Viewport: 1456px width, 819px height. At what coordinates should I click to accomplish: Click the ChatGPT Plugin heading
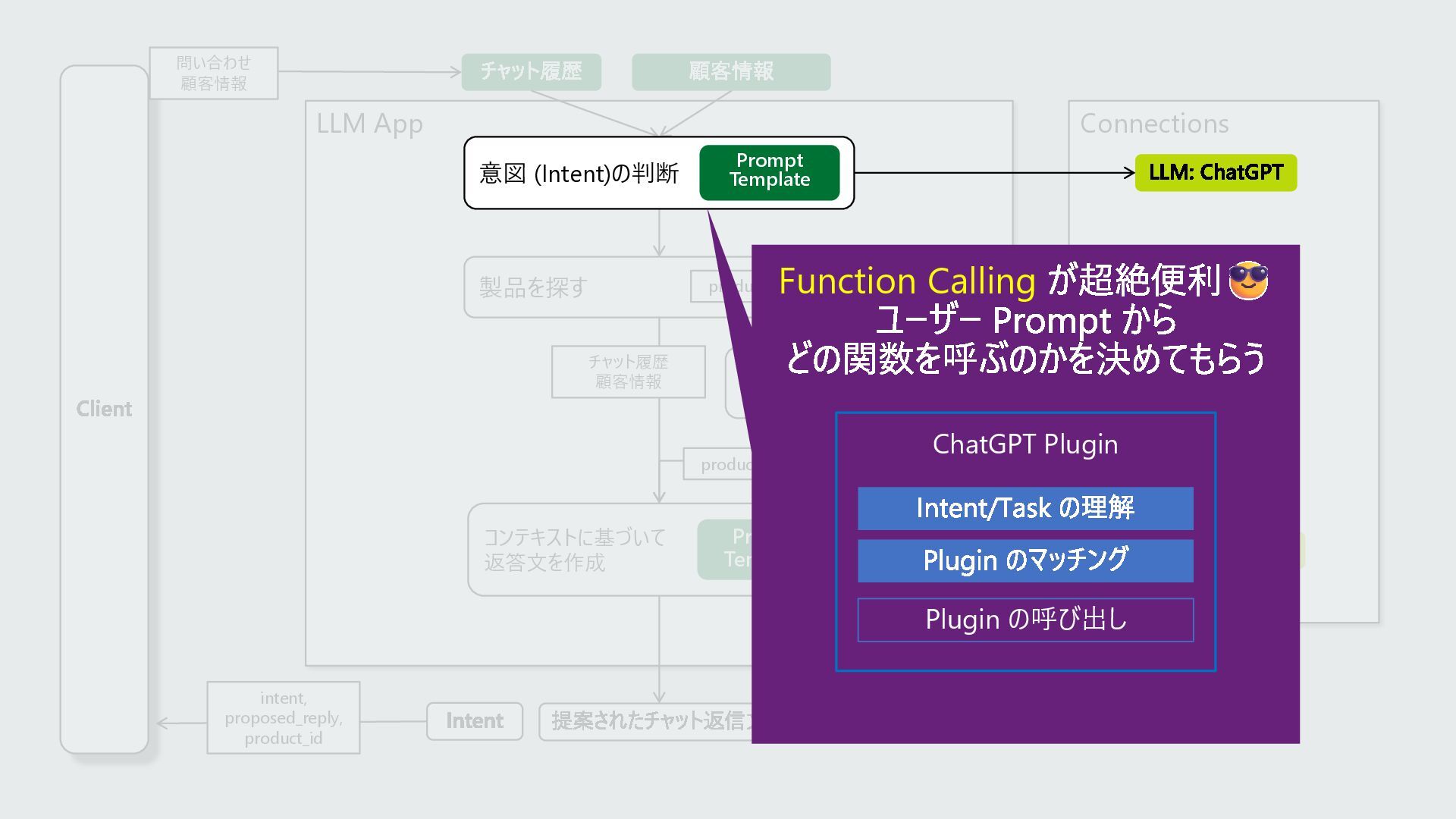coord(1025,444)
